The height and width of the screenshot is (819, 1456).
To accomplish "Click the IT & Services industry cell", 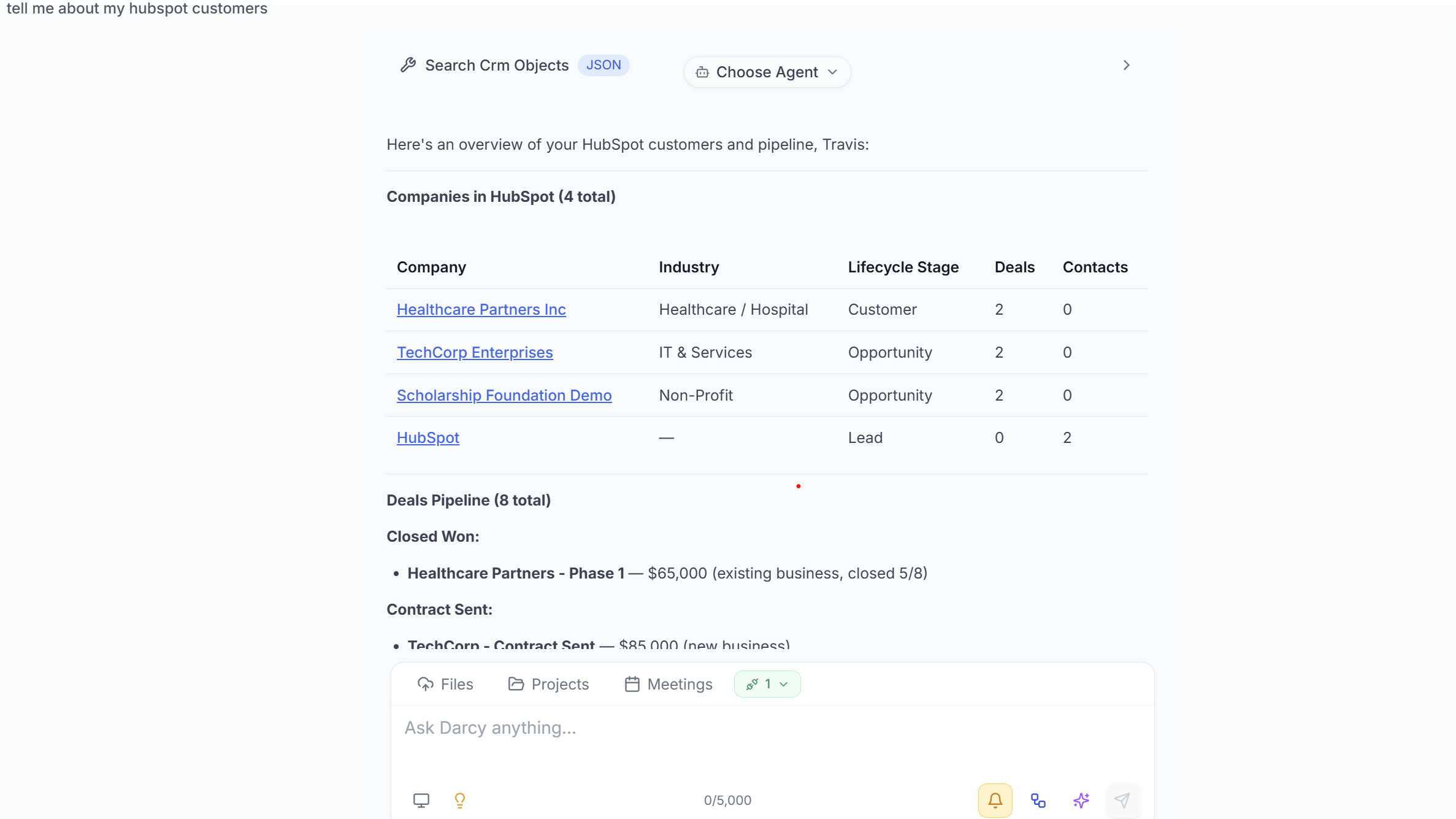I will point(705,352).
